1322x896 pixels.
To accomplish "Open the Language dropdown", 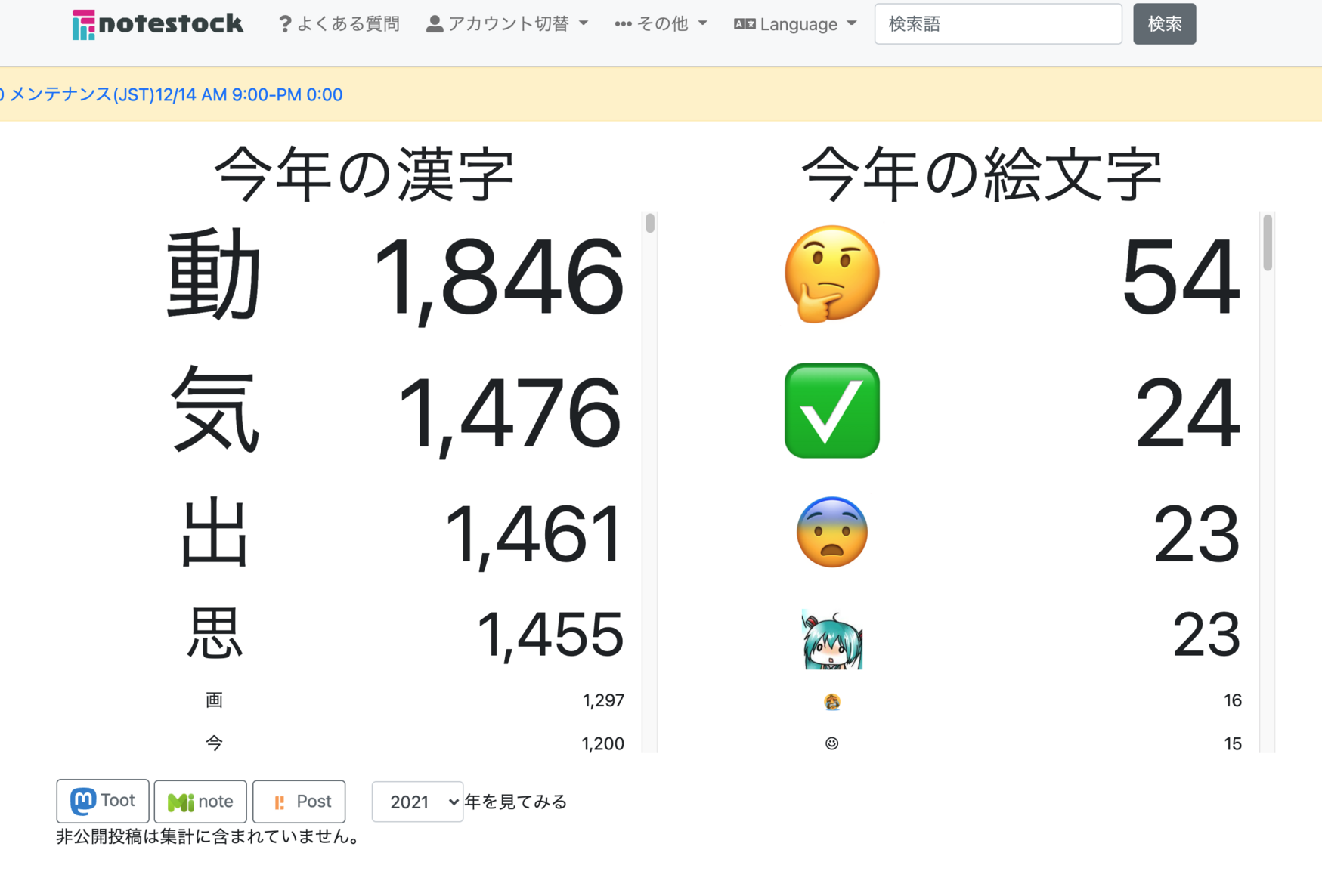I will click(x=795, y=24).
